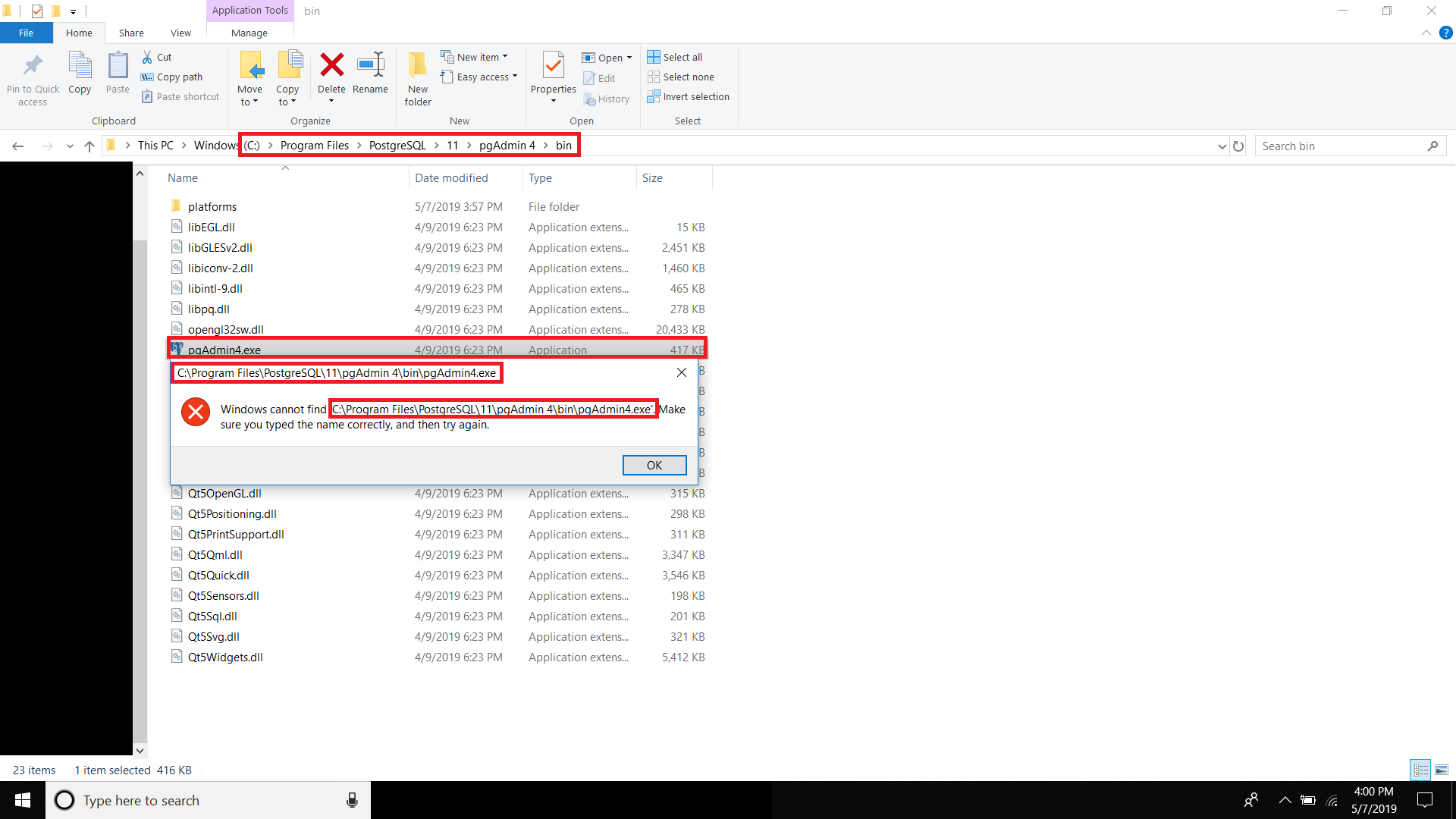1456x819 pixels.
Task: Click Select all in ribbon
Action: click(x=674, y=57)
